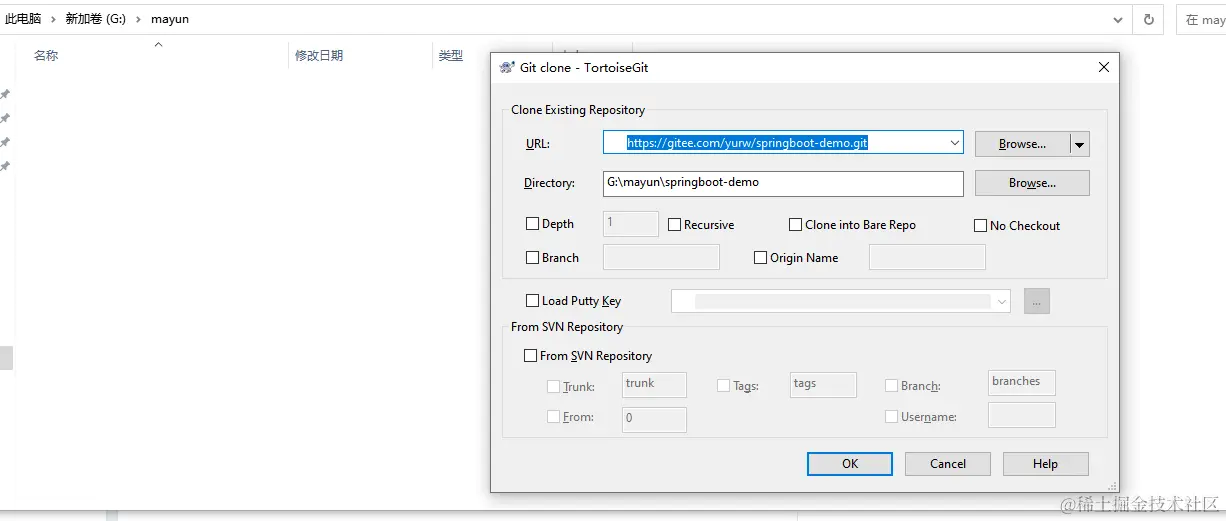Toggle the SVN Username checkbox
The image size is (1226, 521).
coord(891,417)
